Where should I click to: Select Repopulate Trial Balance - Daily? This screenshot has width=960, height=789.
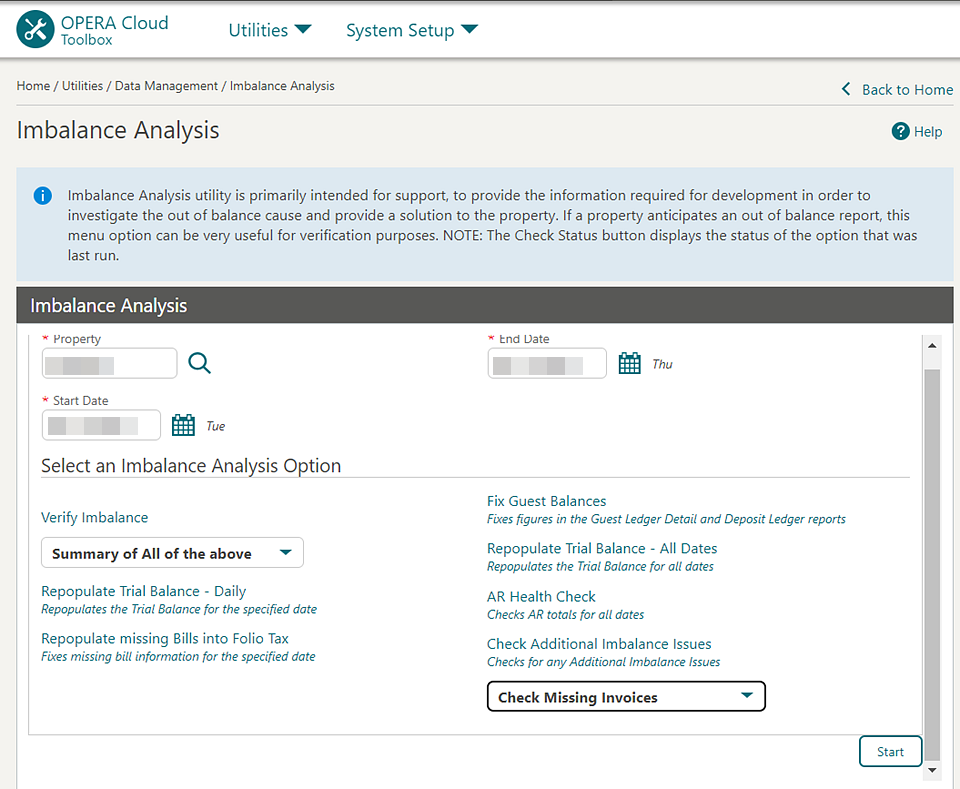(143, 591)
